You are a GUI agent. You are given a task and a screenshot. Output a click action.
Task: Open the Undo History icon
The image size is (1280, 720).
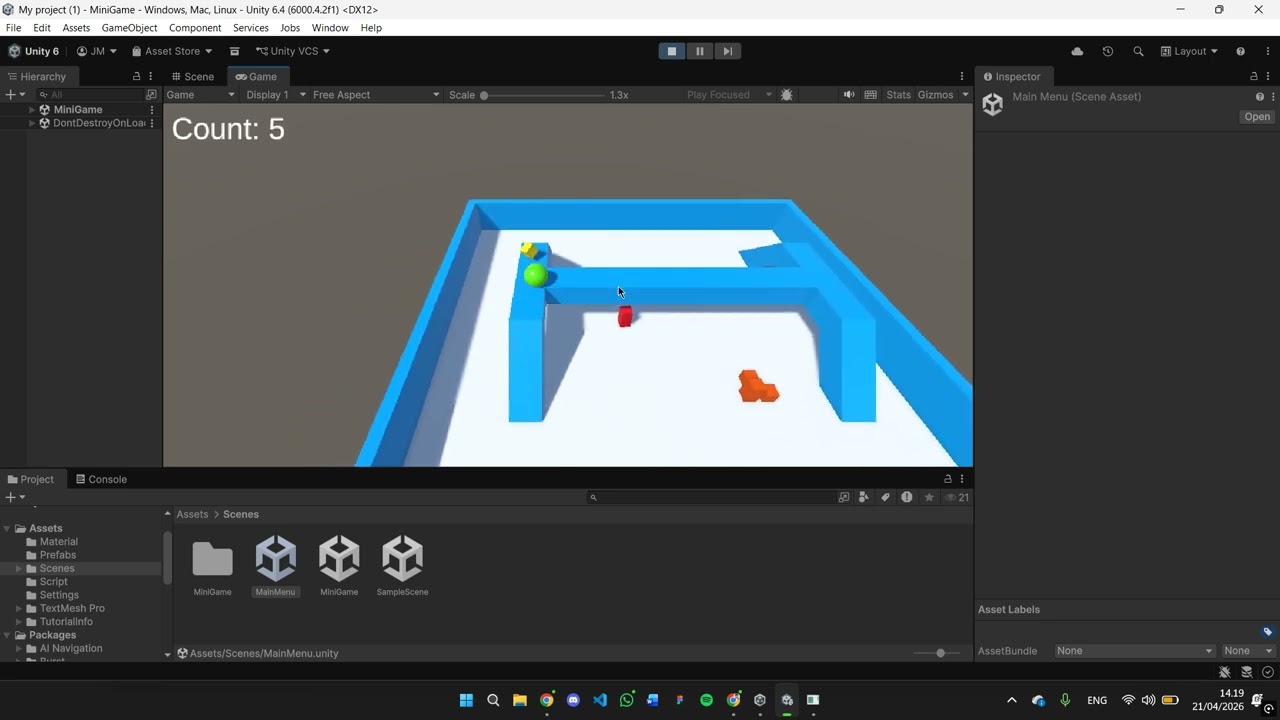tap(1108, 51)
